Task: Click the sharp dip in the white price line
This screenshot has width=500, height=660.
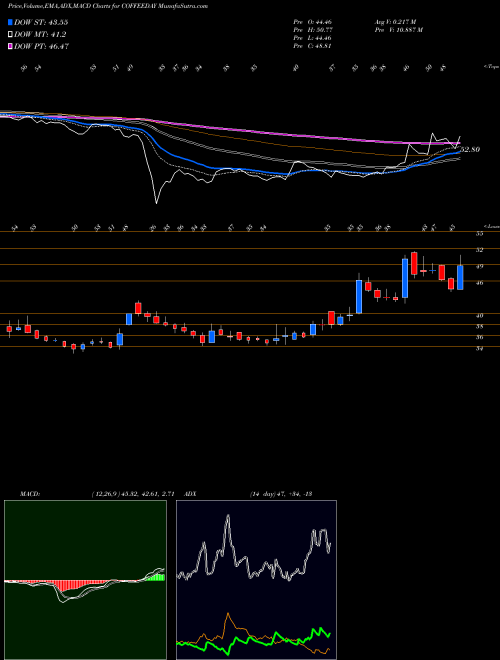Action: pos(156,201)
